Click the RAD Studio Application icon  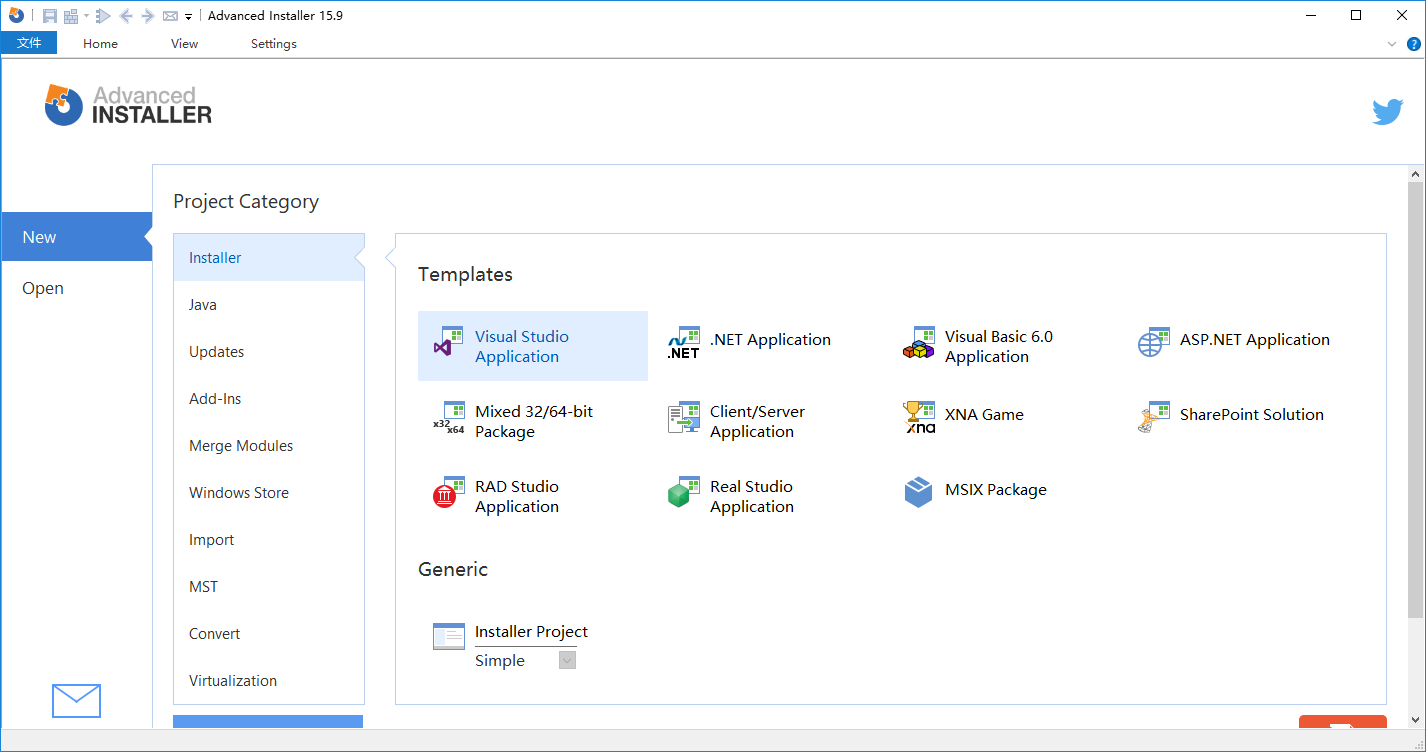(448, 492)
